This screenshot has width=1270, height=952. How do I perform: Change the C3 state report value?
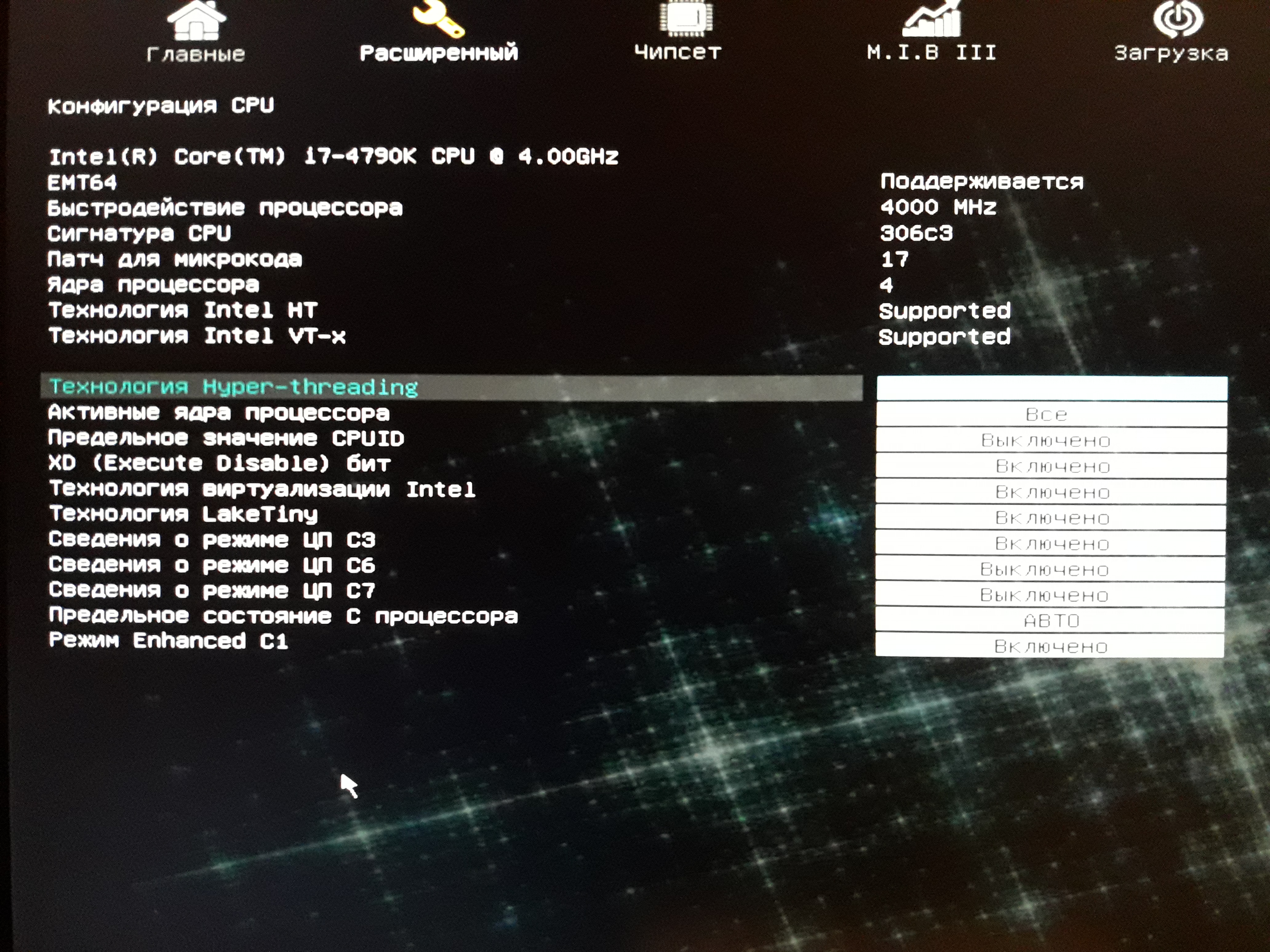pyautogui.click(x=1051, y=543)
